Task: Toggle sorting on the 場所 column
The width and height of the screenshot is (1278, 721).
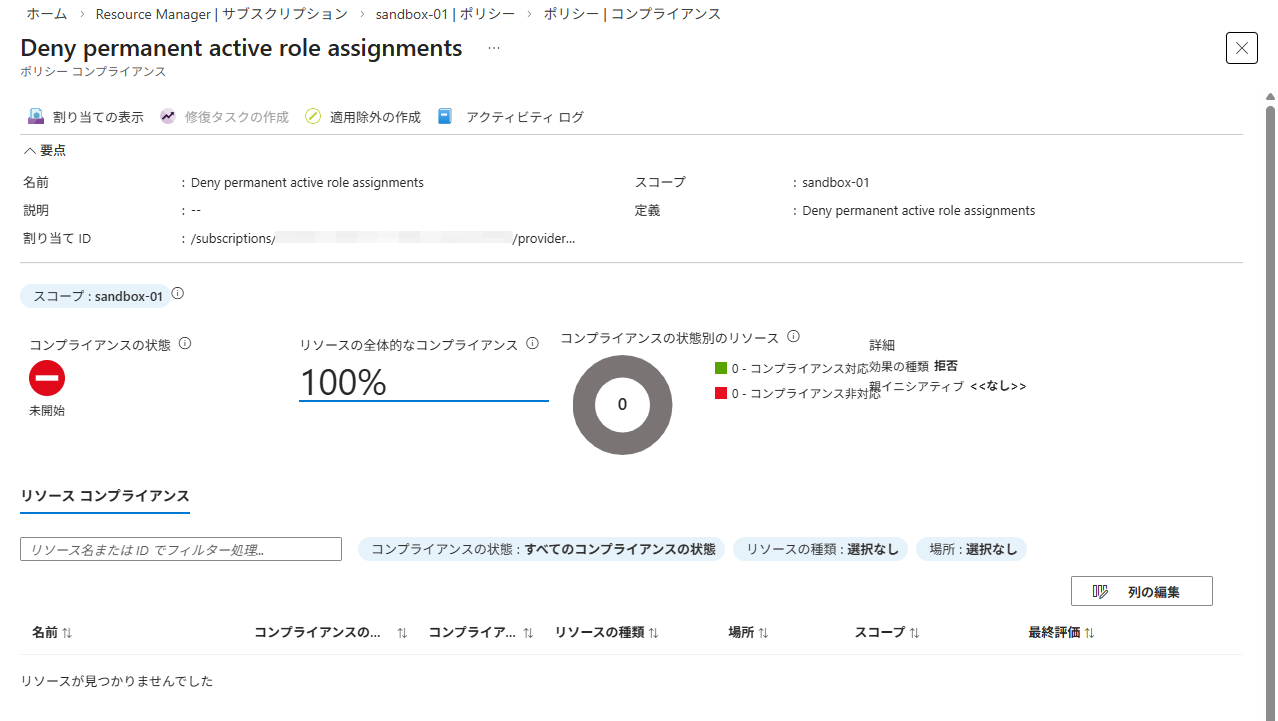Action: pyautogui.click(x=764, y=632)
